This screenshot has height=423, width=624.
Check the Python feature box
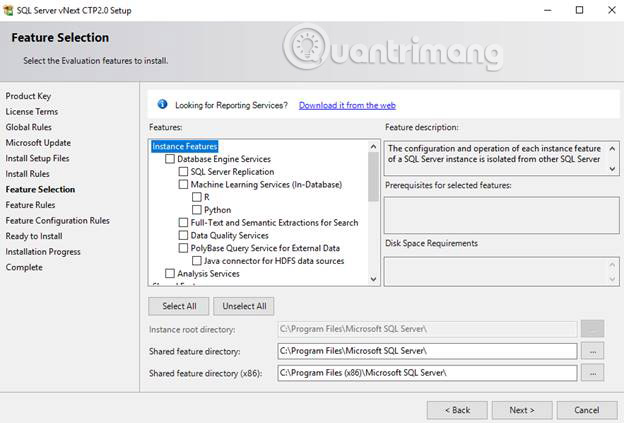click(x=197, y=210)
